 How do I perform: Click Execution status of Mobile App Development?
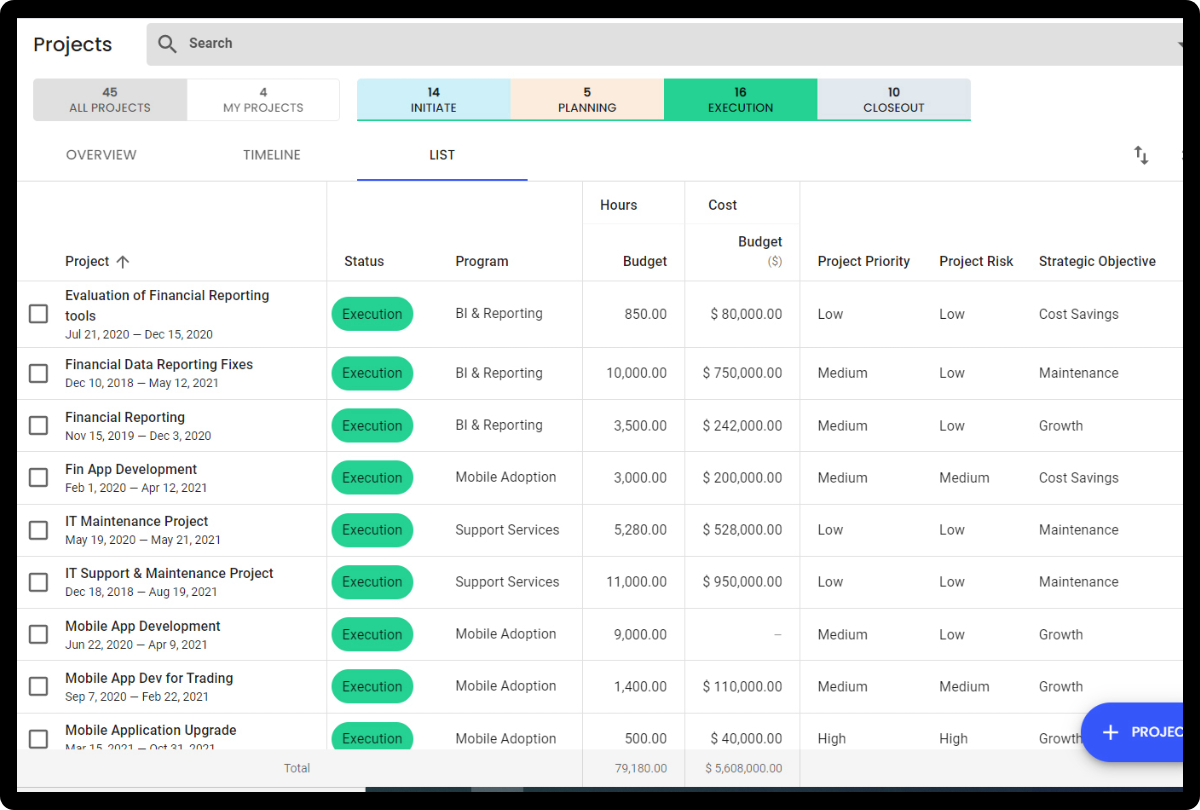point(372,634)
